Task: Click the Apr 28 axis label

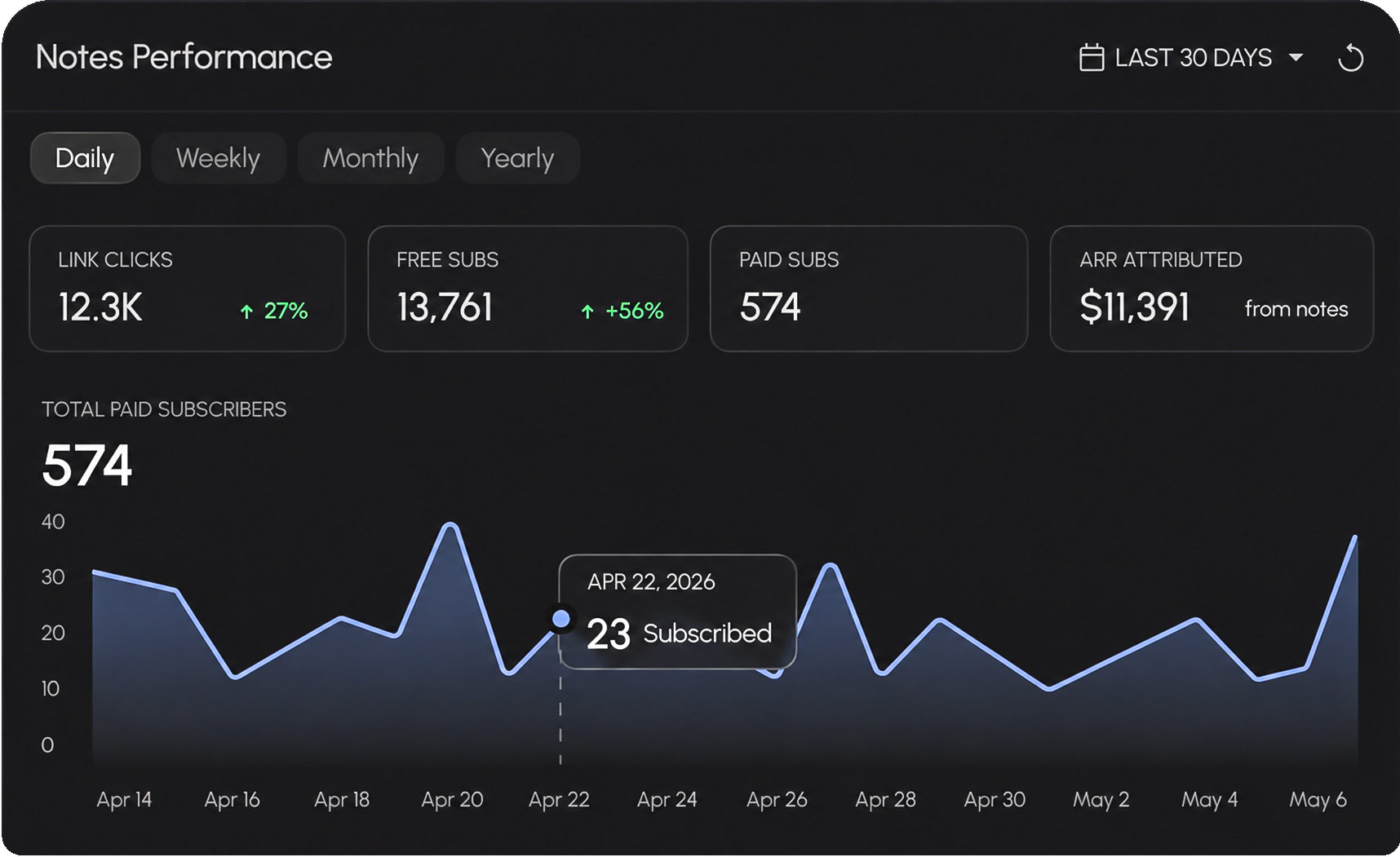Action: pos(885,800)
